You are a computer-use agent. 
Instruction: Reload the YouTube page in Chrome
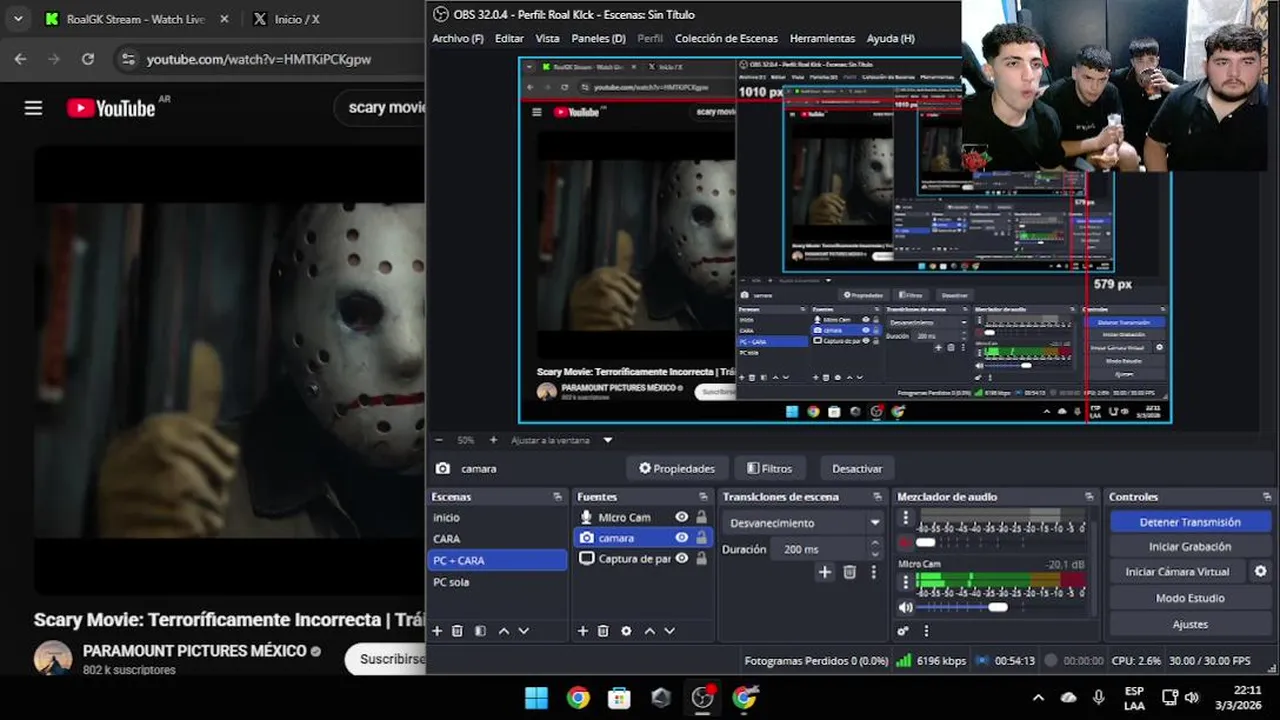tap(88, 59)
